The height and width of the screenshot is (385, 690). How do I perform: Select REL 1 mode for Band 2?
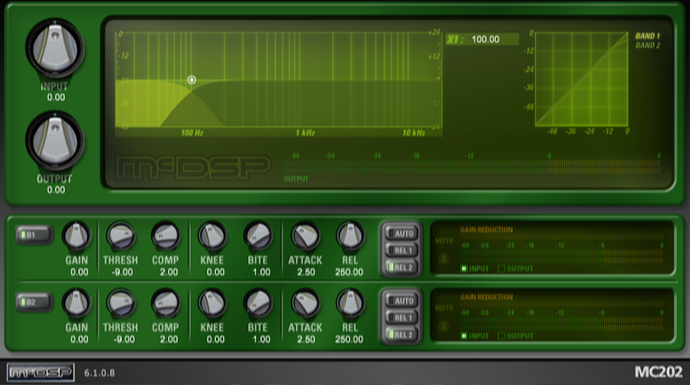point(401,318)
